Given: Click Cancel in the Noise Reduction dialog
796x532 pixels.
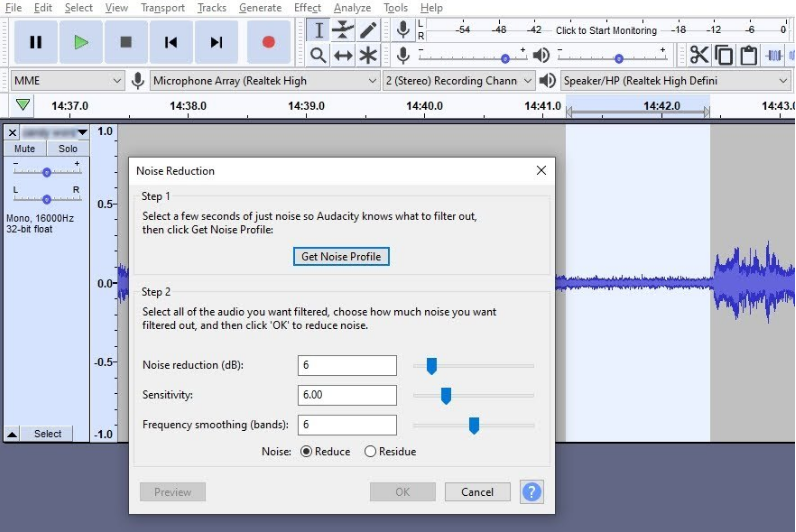Looking at the screenshot, I should click(x=477, y=492).
